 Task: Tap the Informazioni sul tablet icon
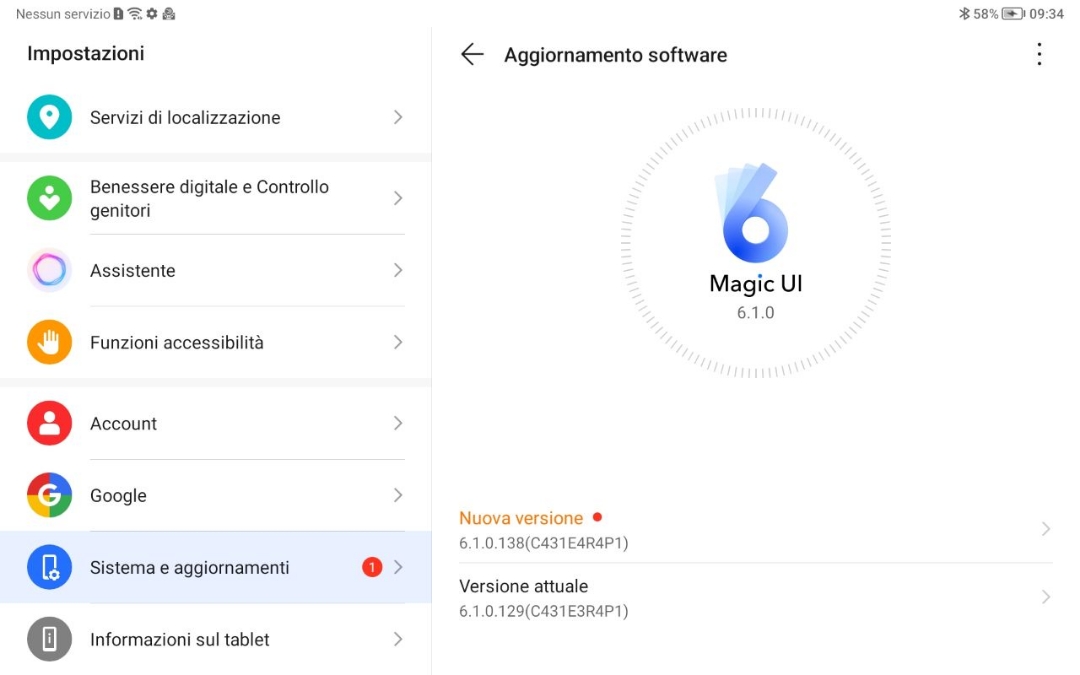[x=49, y=639]
